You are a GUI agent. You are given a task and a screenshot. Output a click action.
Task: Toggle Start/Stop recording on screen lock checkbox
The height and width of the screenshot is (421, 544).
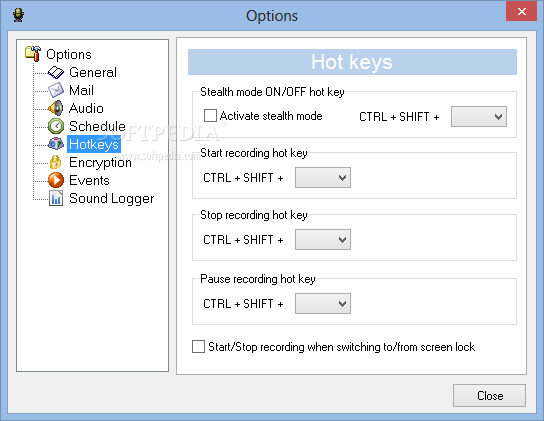click(198, 346)
